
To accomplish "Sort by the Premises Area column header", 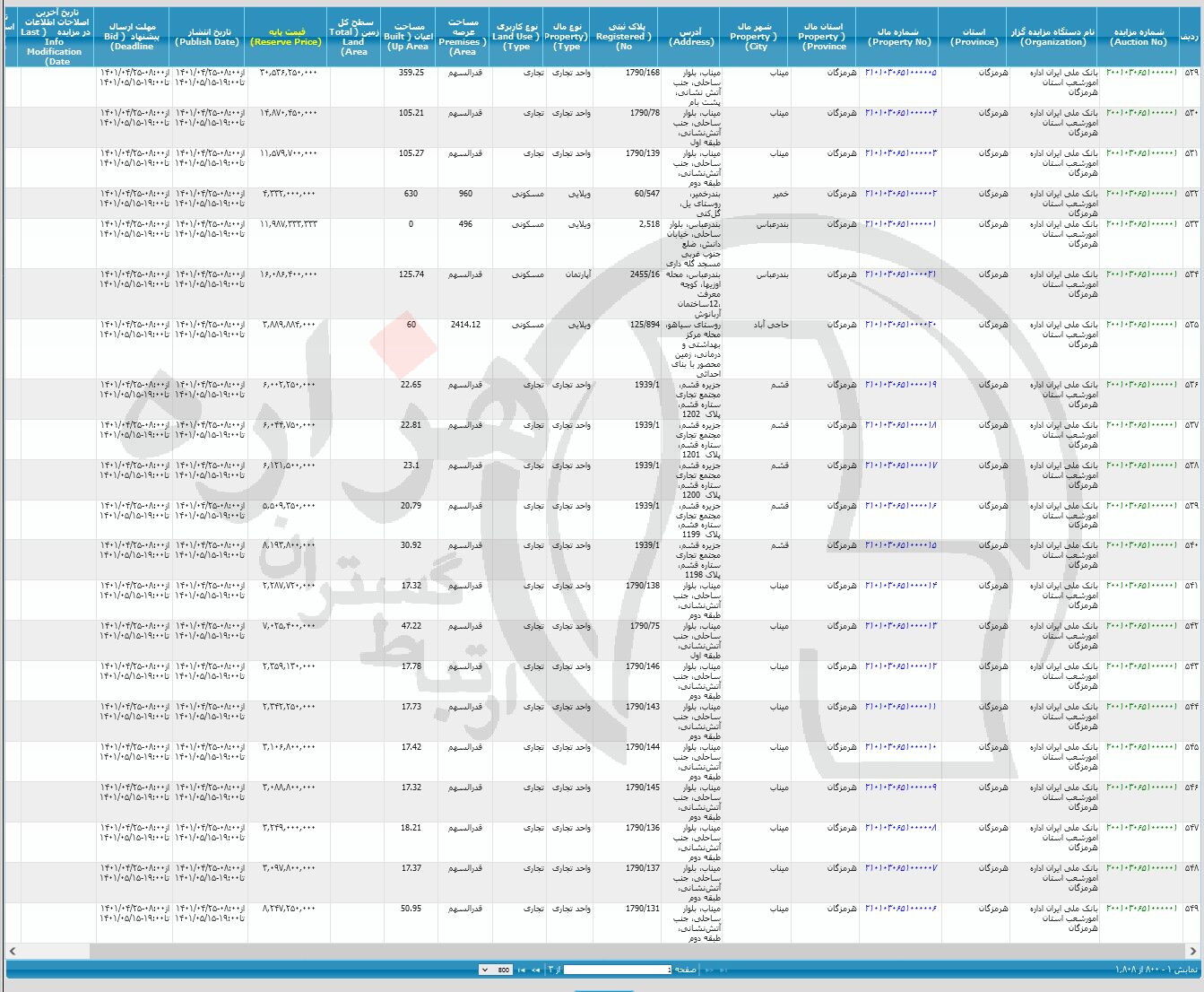I will coord(463,38).
